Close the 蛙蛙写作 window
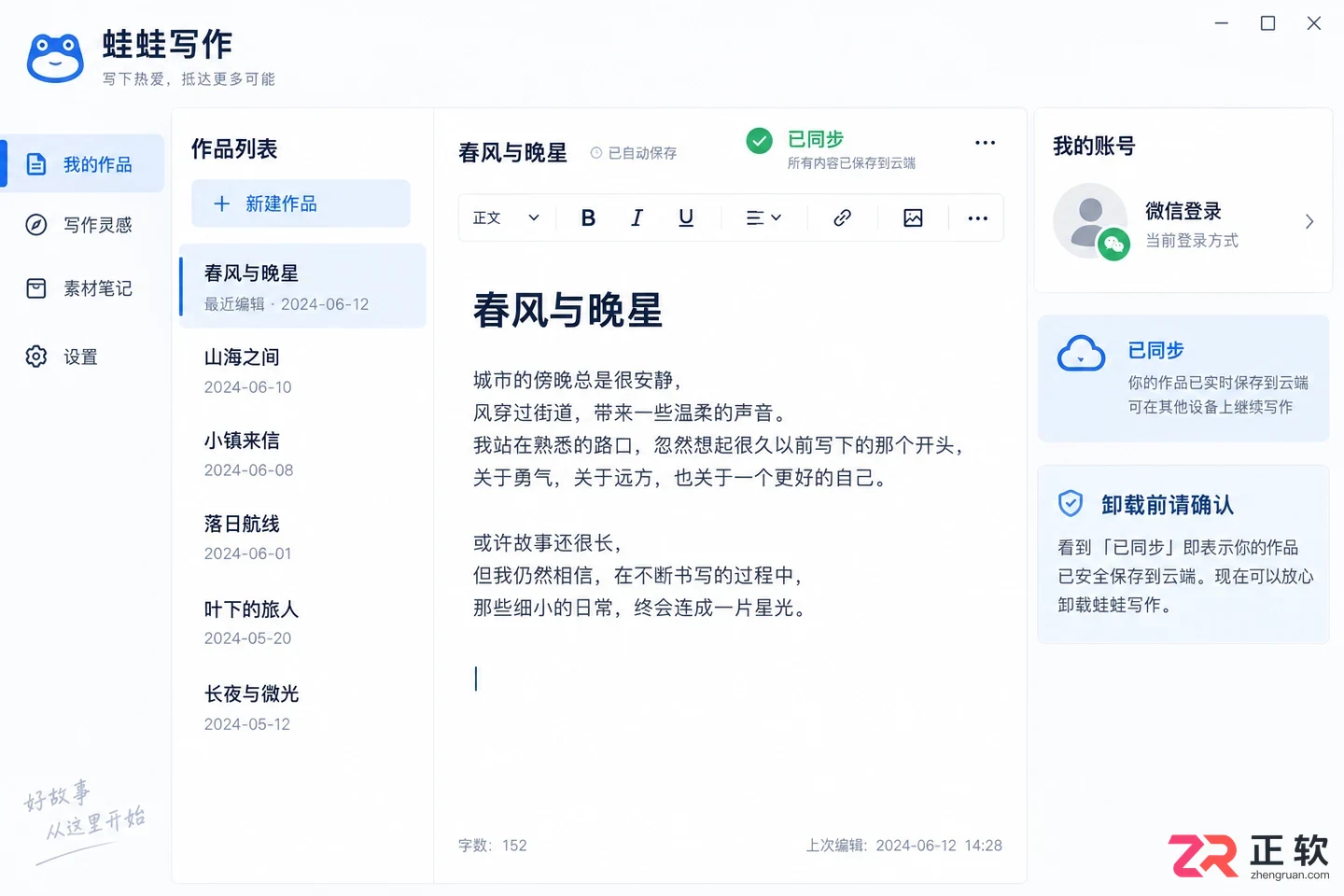 point(1314,22)
